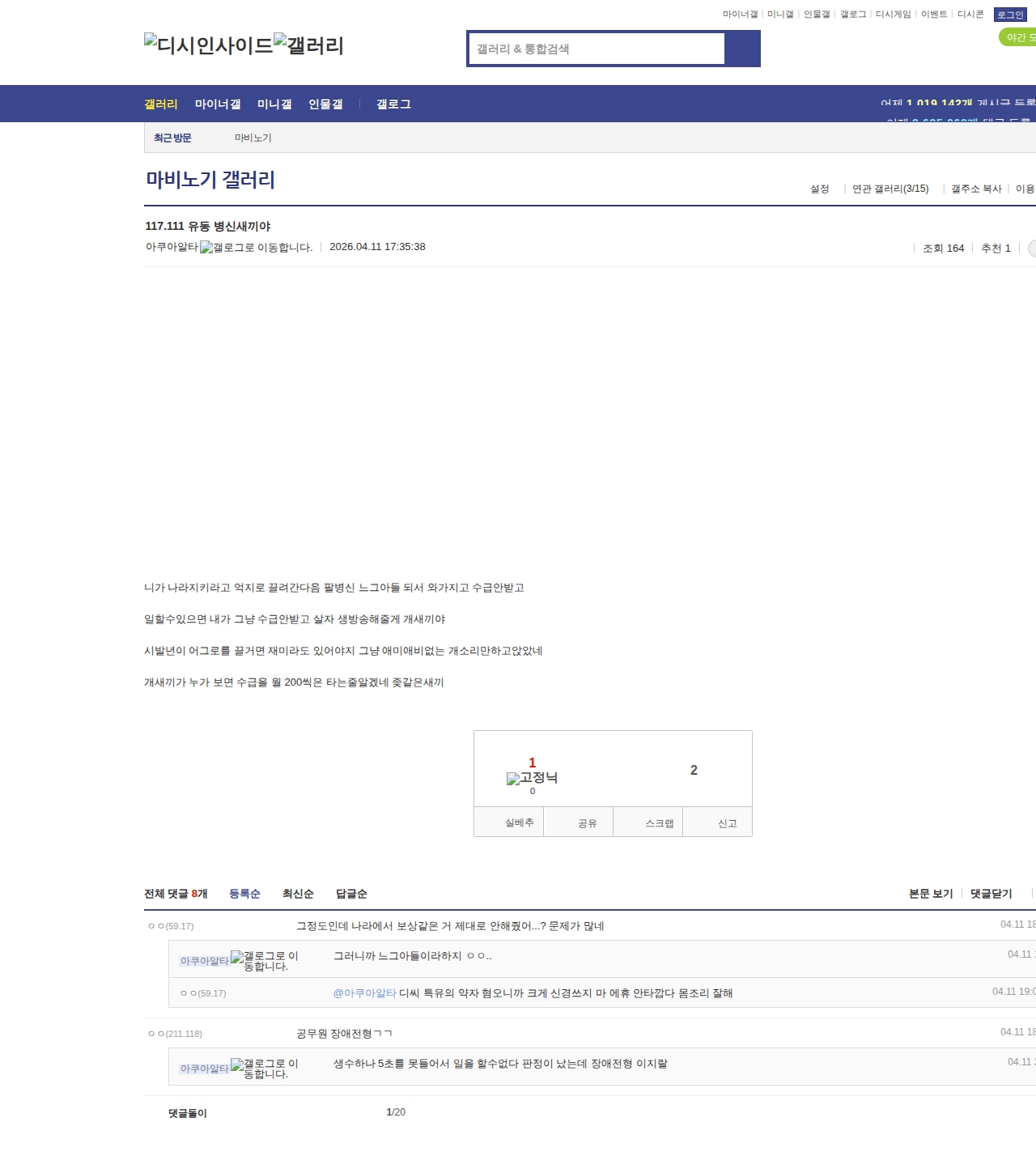The height and width of the screenshot is (1156, 1036).
Task: Click the 1/20 counter beside 댓글돌이
Action: click(x=396, y=1112)
